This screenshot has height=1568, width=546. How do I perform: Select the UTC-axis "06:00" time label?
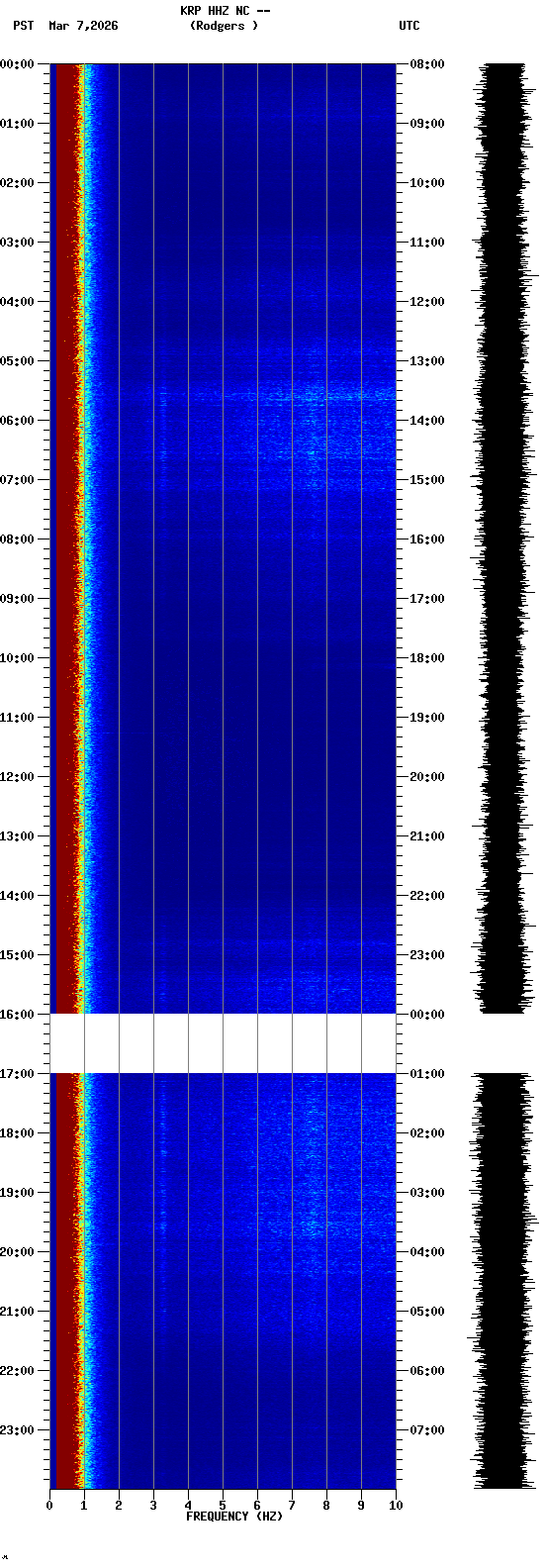(427, 1371)
